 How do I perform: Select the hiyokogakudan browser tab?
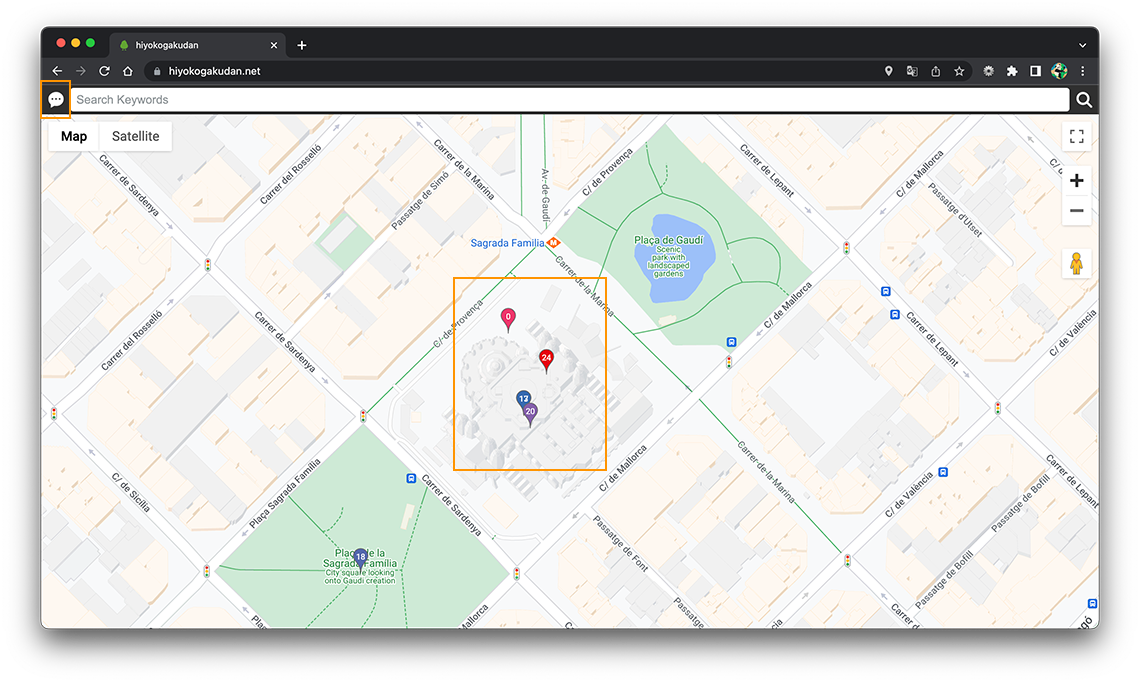click(198, 45)
